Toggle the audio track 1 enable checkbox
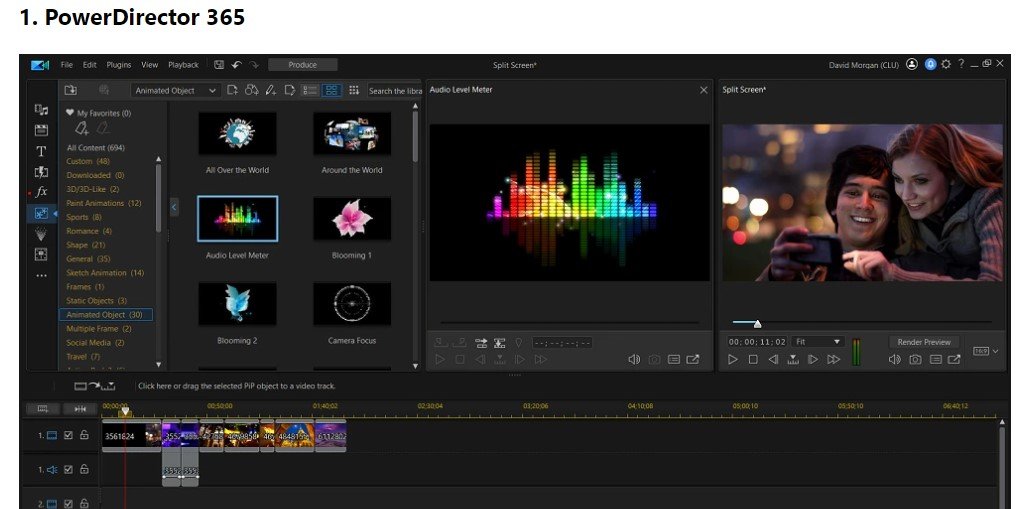 (x=69, y=469)
